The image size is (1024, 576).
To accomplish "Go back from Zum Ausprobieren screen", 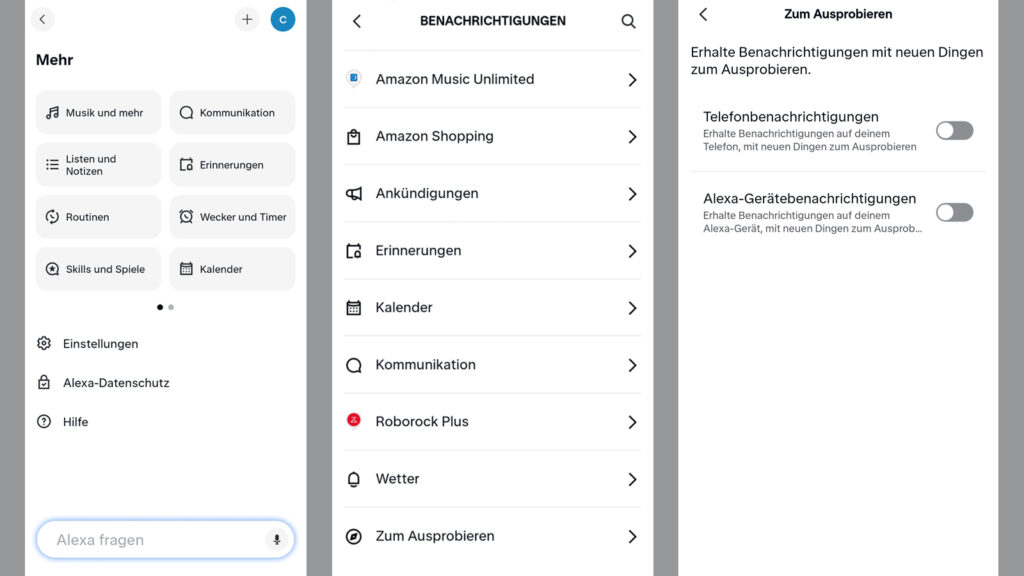I will 703,14.
